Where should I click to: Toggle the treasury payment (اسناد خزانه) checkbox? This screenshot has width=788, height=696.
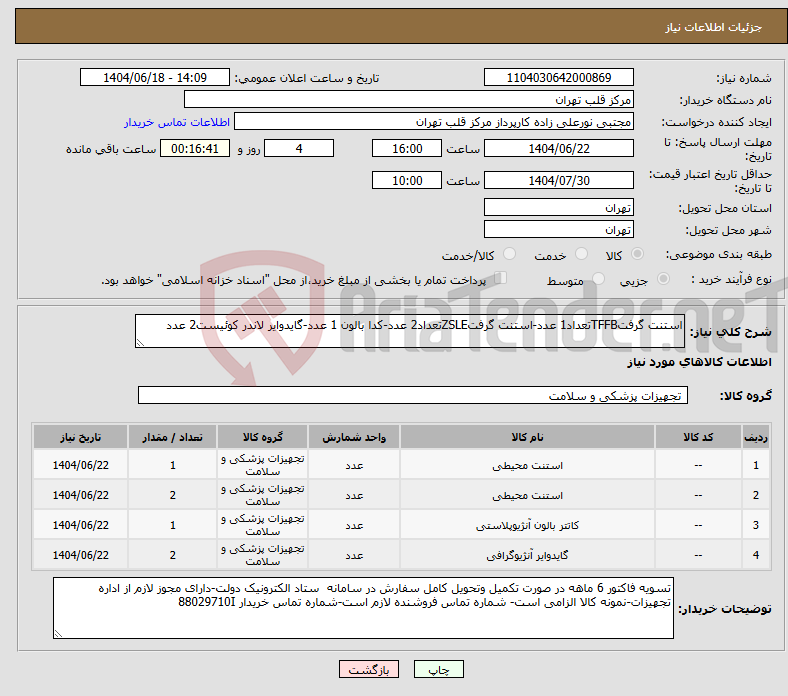click(x=501, y=280)
